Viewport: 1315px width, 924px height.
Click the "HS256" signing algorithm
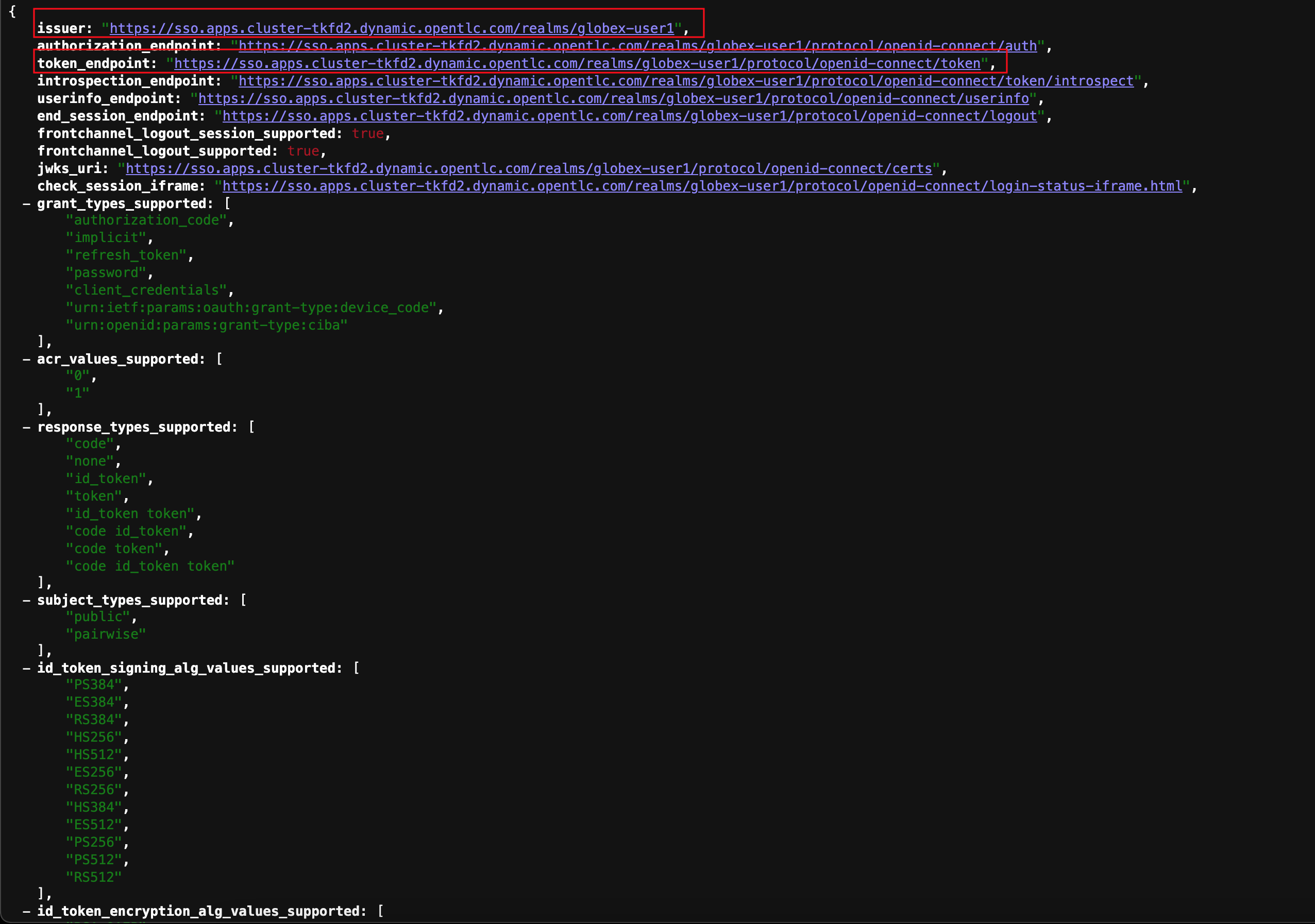(x=94, y=738)
